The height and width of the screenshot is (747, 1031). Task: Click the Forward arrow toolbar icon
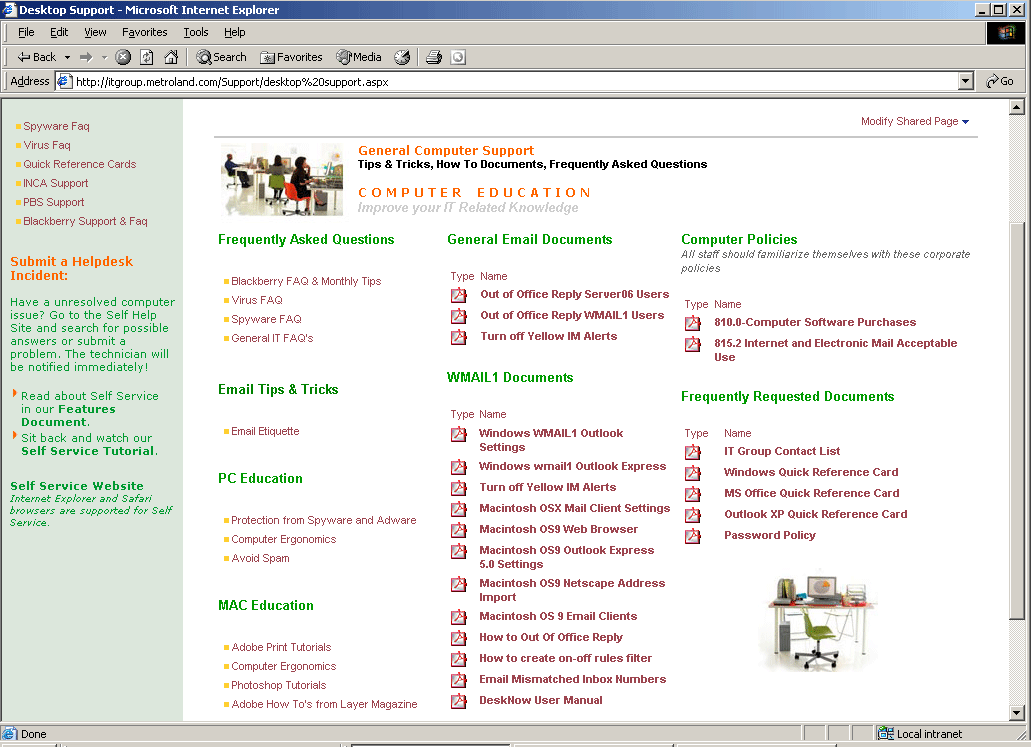coord(85,57)
